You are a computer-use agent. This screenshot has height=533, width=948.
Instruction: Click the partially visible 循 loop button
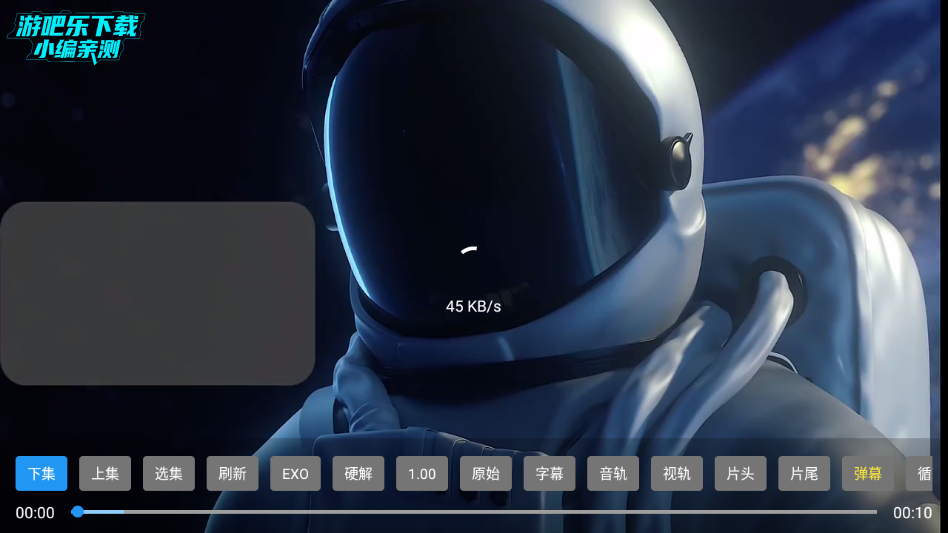[922, 473]
